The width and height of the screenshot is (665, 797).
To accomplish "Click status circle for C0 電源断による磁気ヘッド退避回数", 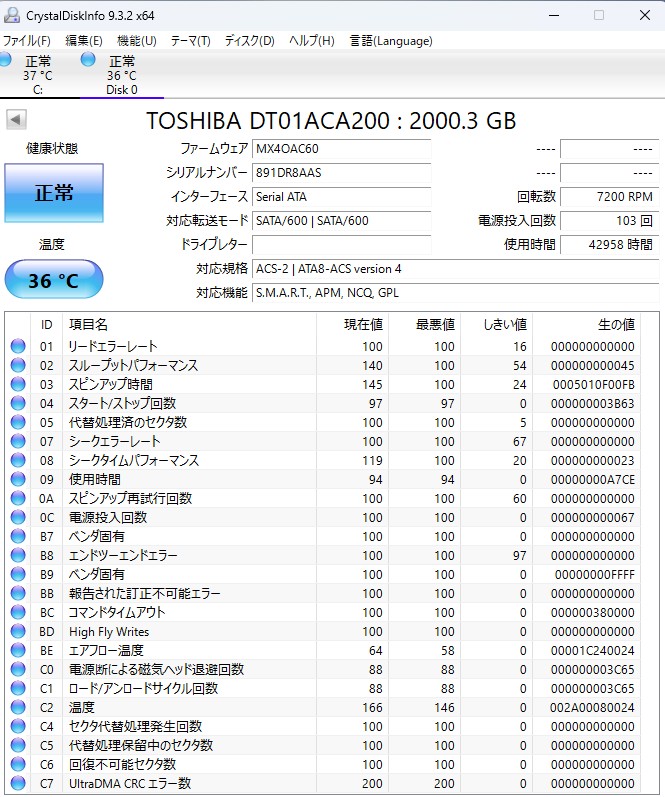I will [x=18, y=669].
